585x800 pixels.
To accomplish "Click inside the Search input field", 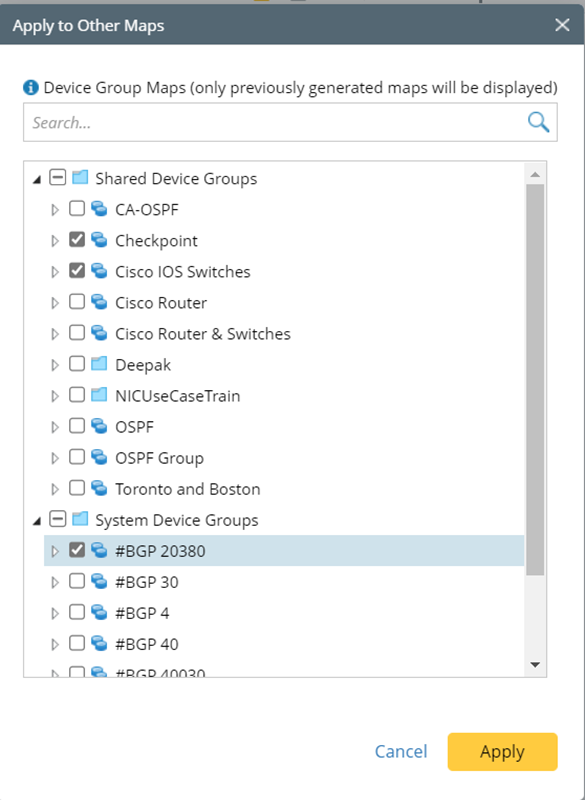I will click(250, 121).
